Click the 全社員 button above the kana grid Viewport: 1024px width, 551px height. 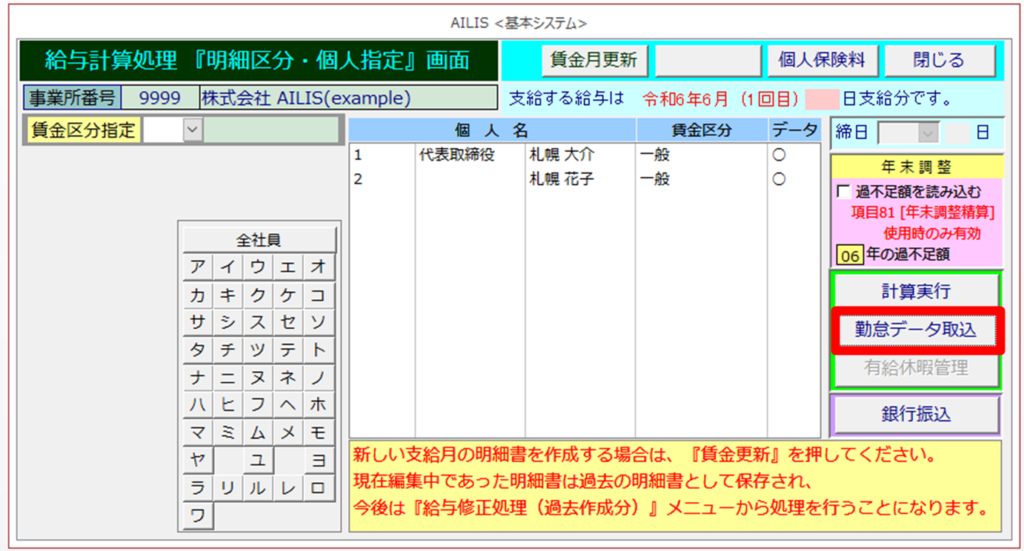(258, 240)
